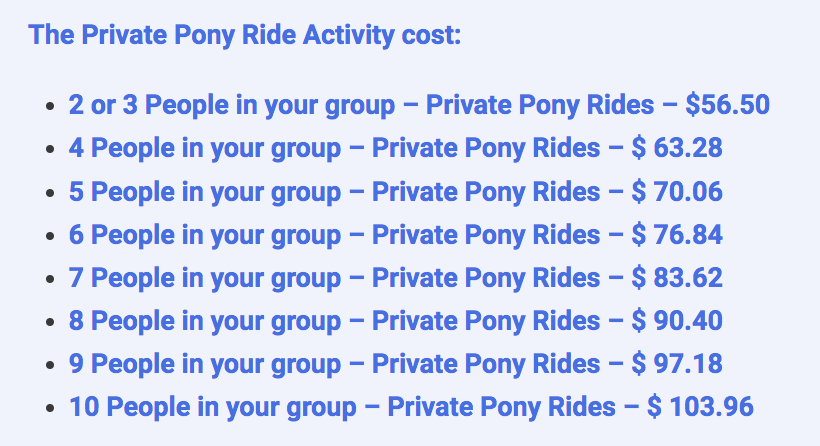Select the 9 People in your group text
This screenshot has height=446, width=820.
point(204,364)
